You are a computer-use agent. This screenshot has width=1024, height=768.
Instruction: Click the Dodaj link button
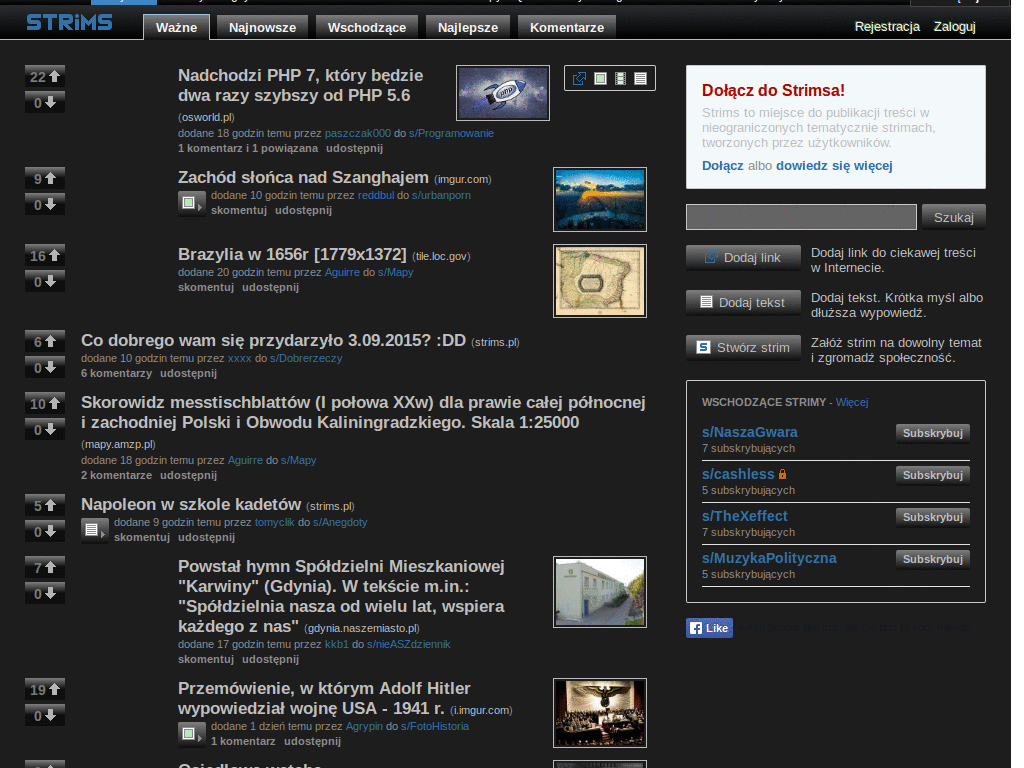[x=743, y=257]
